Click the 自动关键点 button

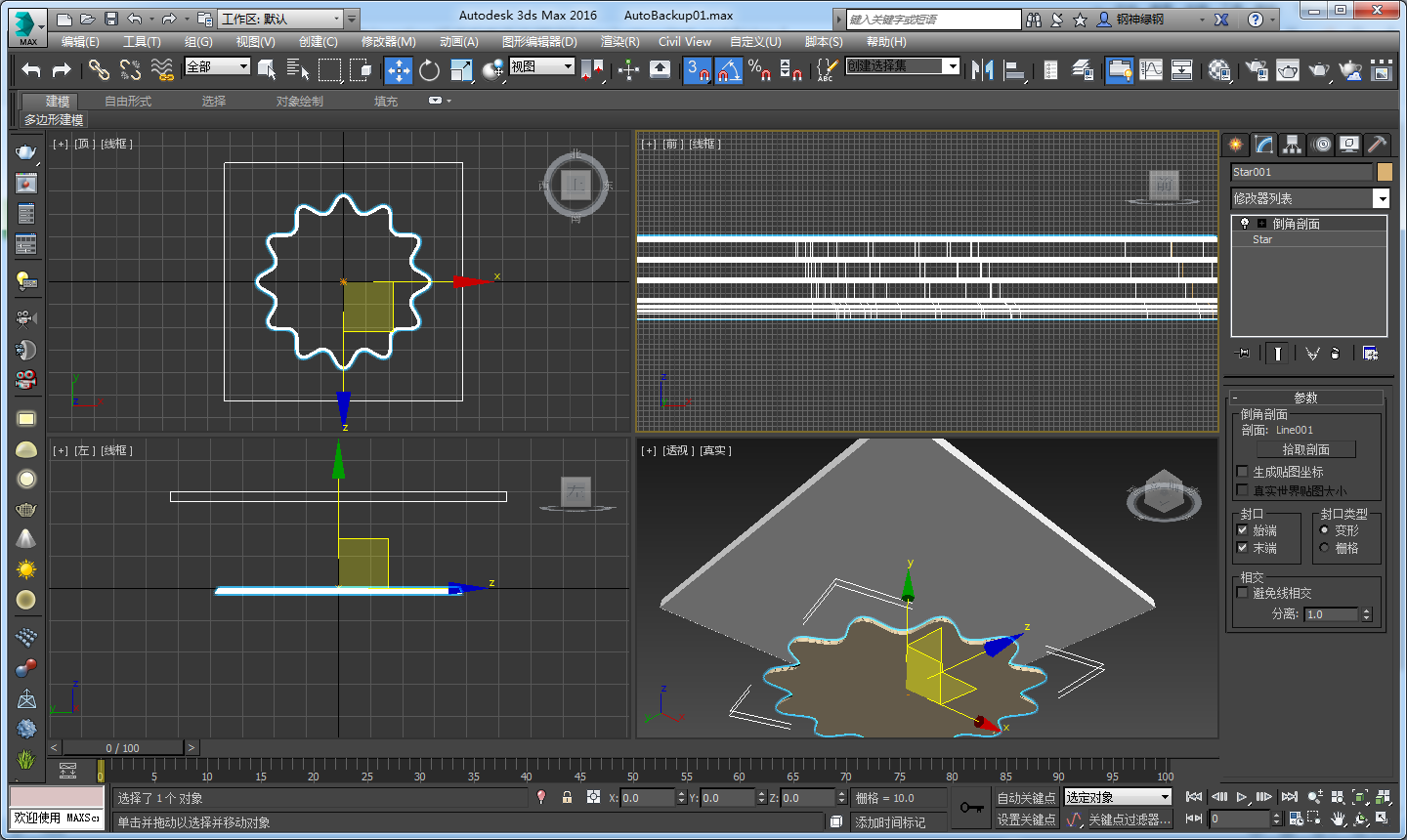click(1026, 798)
